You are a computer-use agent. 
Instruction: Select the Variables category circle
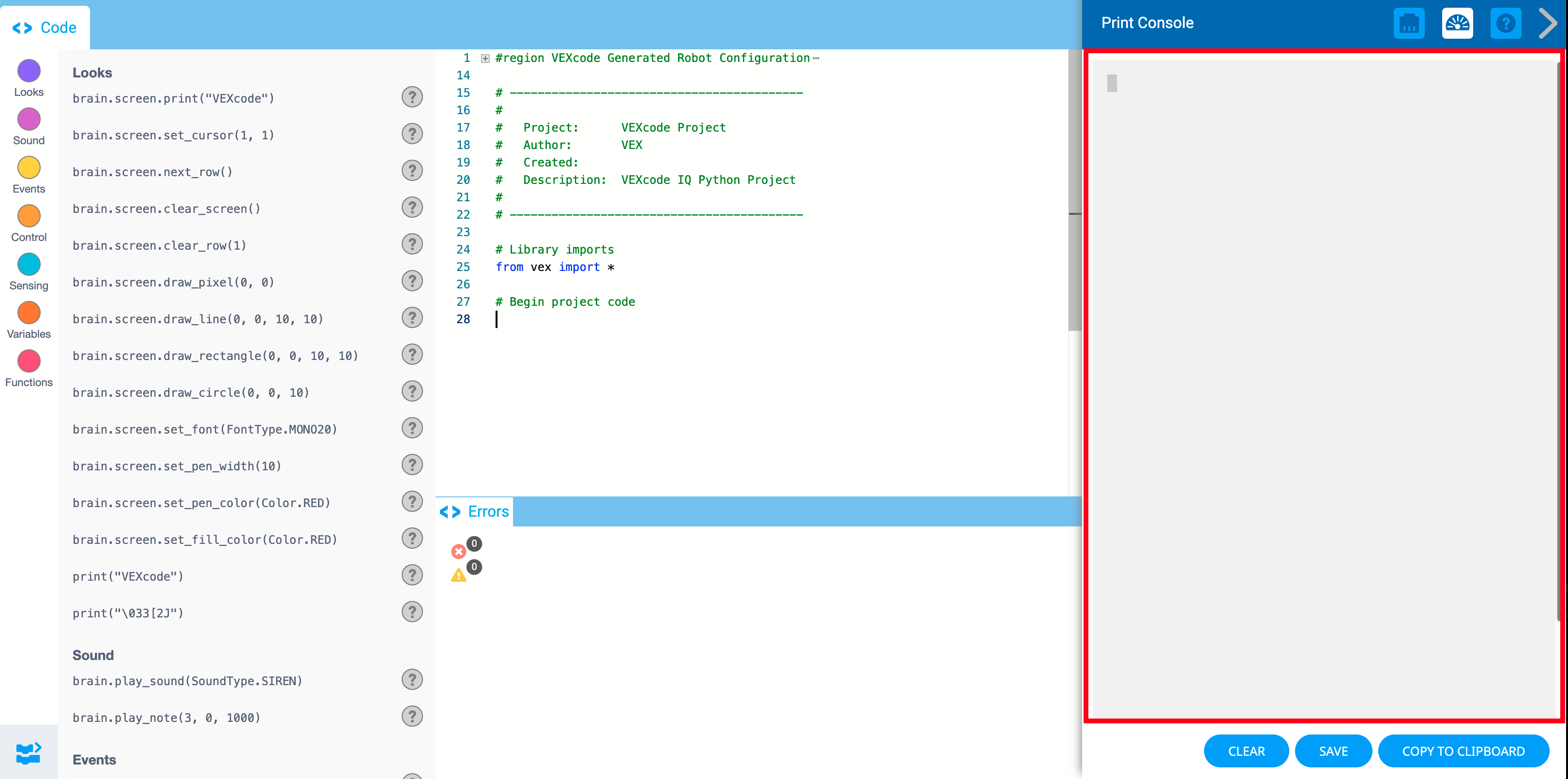coord(29,313)
